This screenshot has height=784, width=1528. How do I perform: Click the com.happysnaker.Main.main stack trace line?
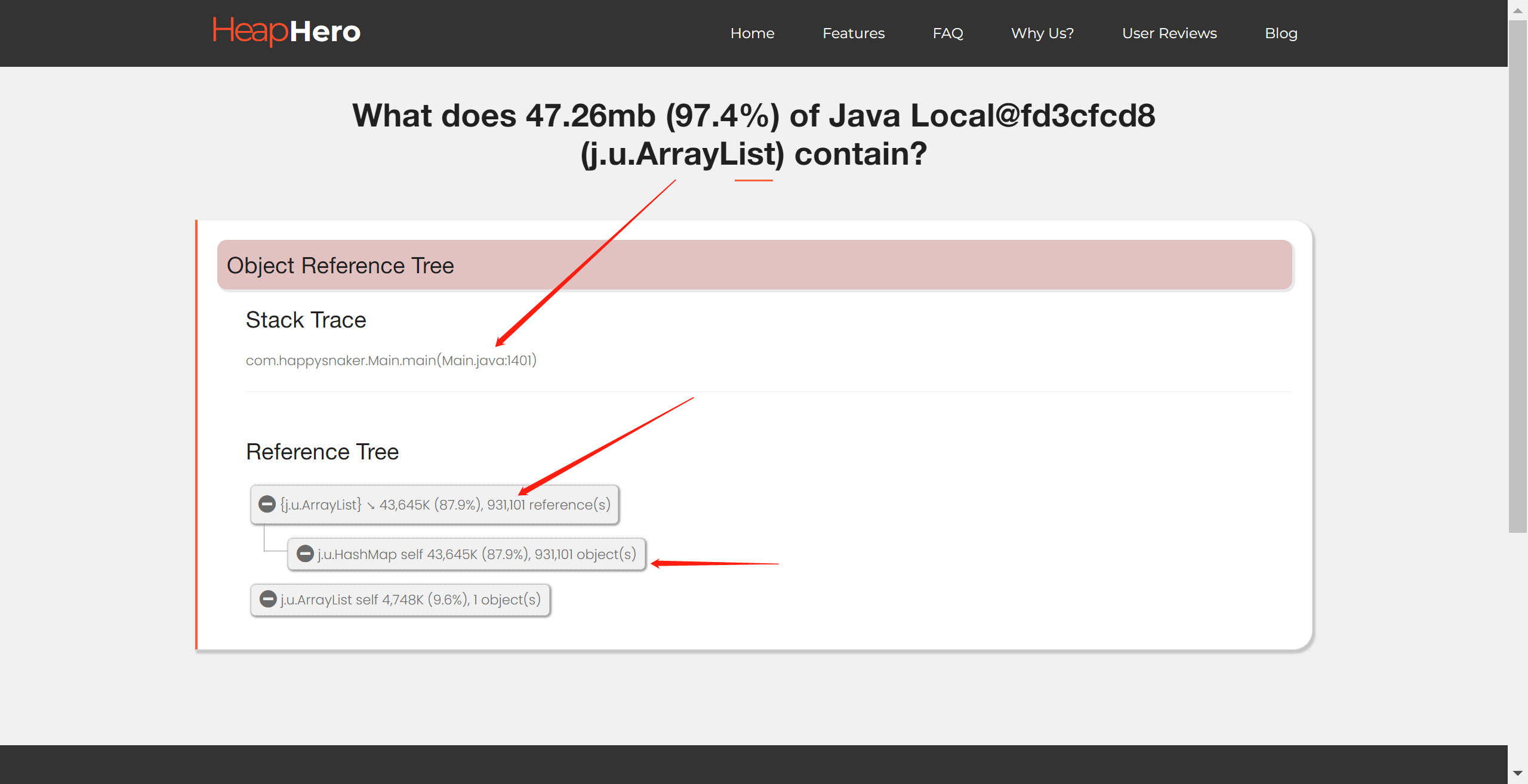click(x=391, y=360)
